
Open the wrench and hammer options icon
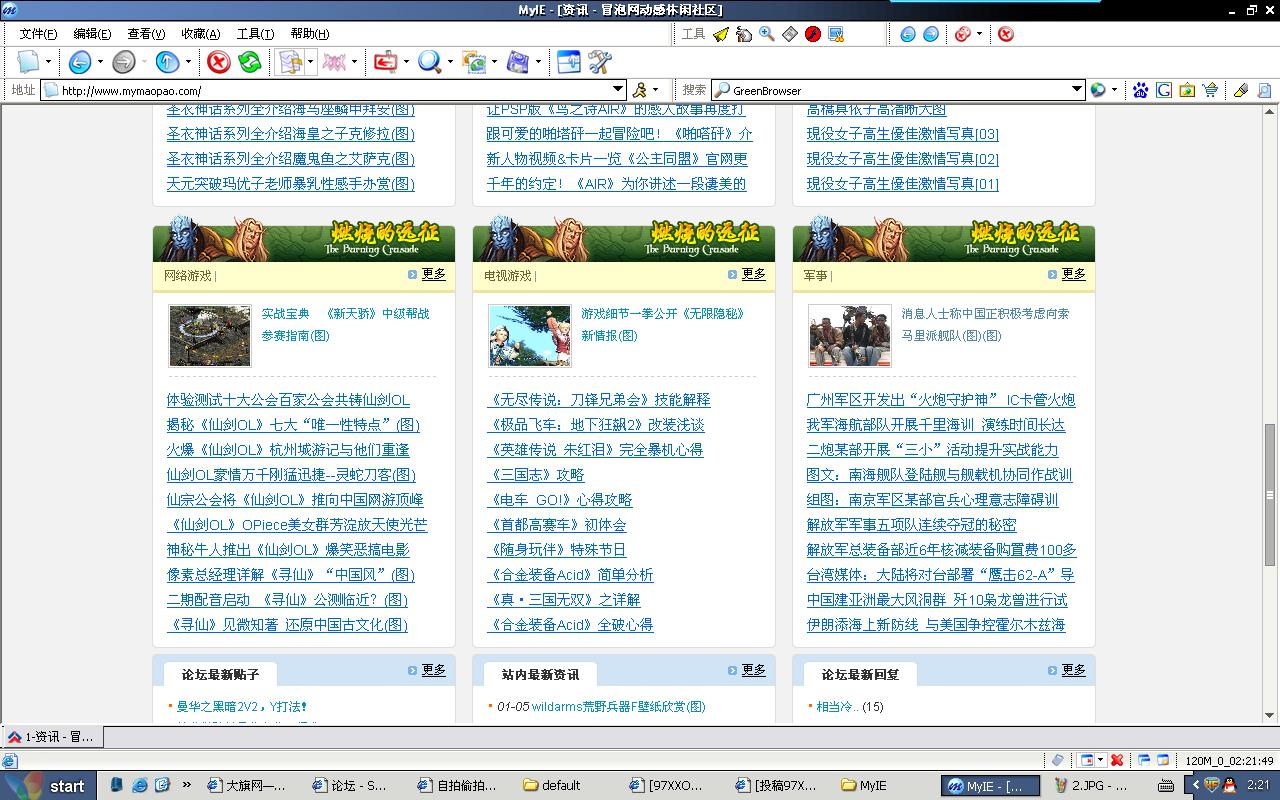click(x=599, y=62)
